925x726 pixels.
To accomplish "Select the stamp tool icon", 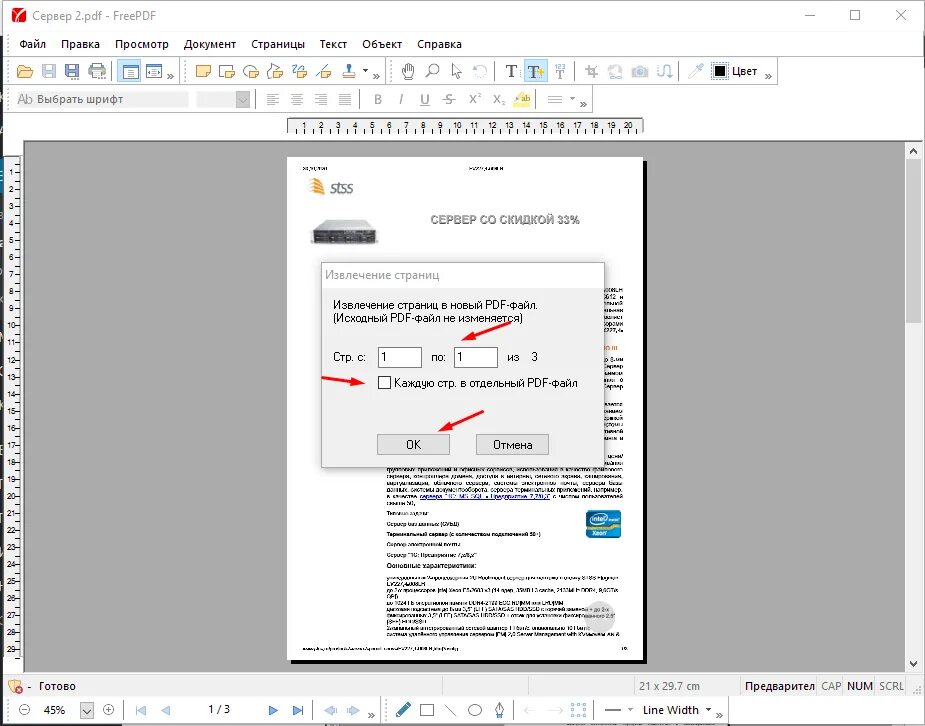I will (349, 71).
